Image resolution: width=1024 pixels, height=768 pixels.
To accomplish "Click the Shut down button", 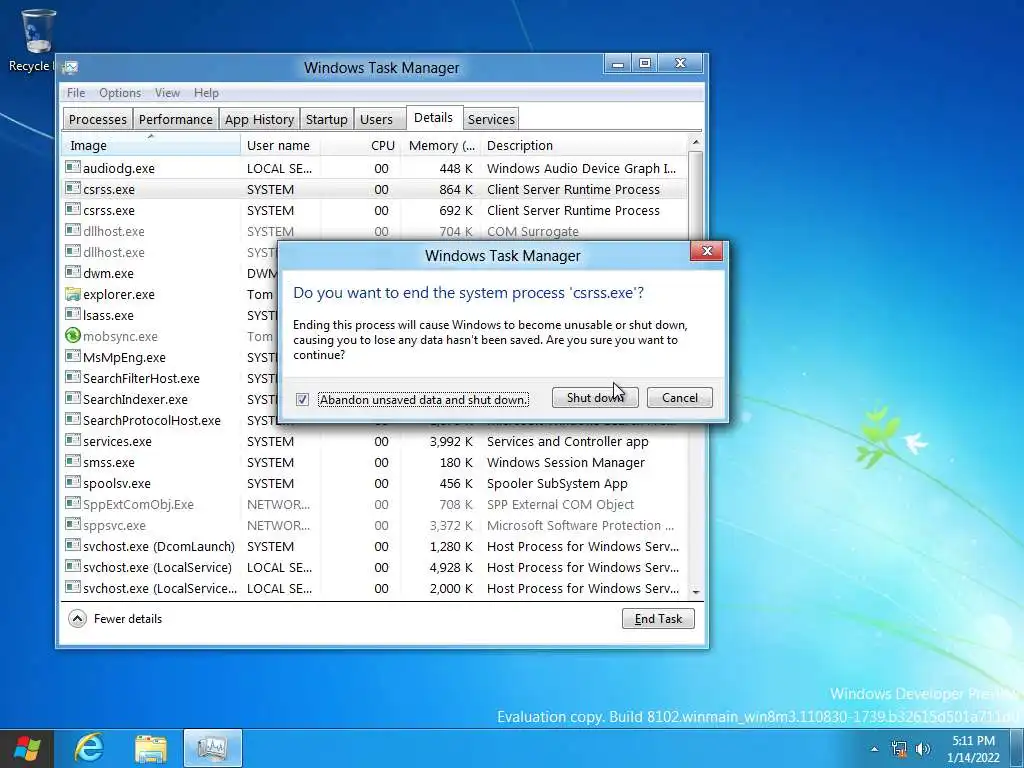I will (x=595, y=398).
